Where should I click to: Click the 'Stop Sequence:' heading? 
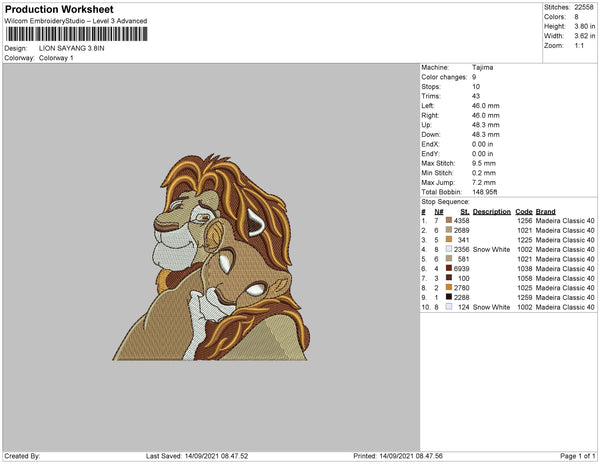pos(445,202)
